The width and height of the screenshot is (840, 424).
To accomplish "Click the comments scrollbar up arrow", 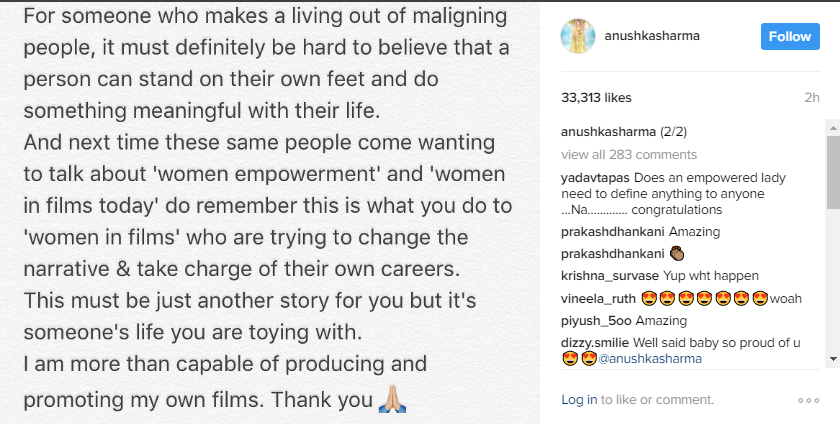I will [833, 125].
